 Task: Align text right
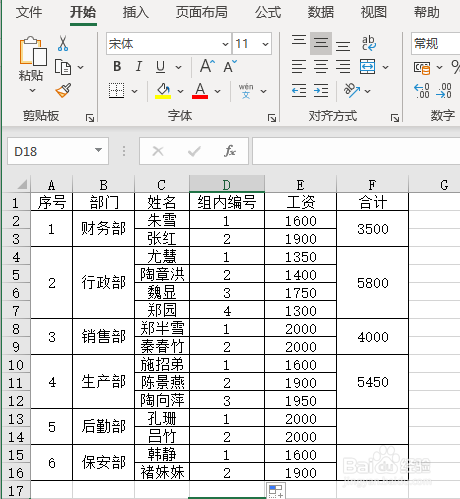tap(343, 67)
